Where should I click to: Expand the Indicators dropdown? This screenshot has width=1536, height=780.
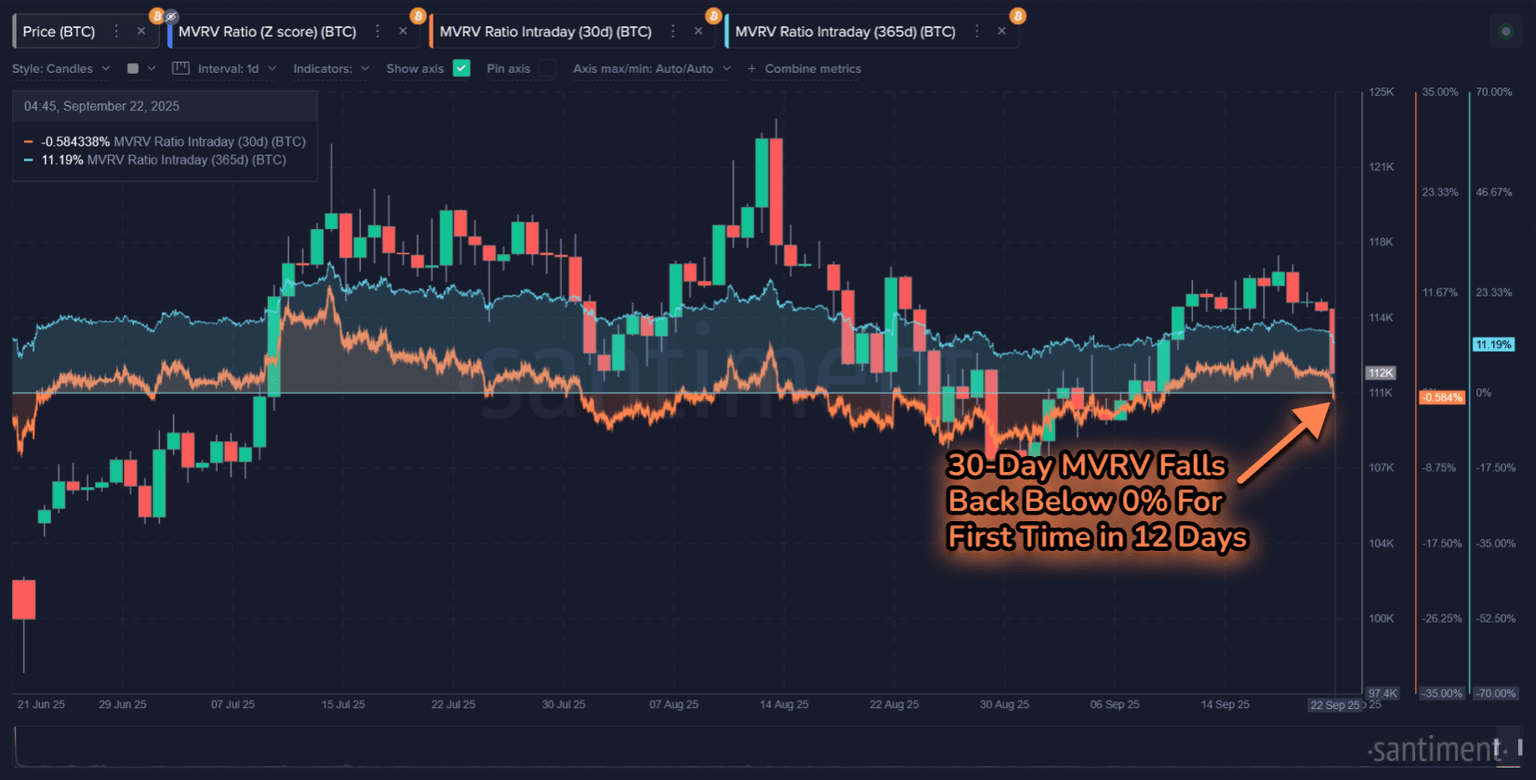point(331,69)
